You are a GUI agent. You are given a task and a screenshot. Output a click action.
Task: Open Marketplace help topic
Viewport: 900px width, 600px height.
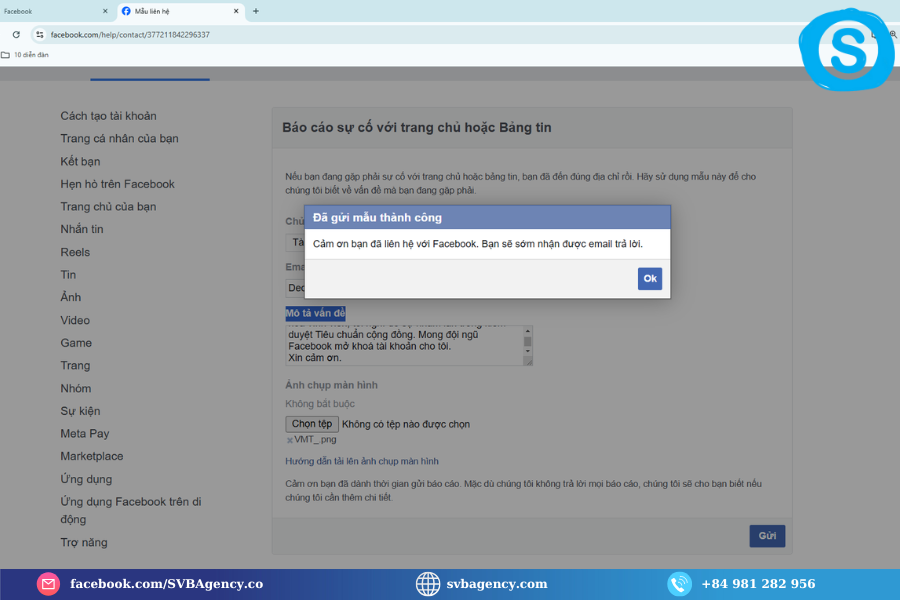pyautogui.click(x=92, y=456)
